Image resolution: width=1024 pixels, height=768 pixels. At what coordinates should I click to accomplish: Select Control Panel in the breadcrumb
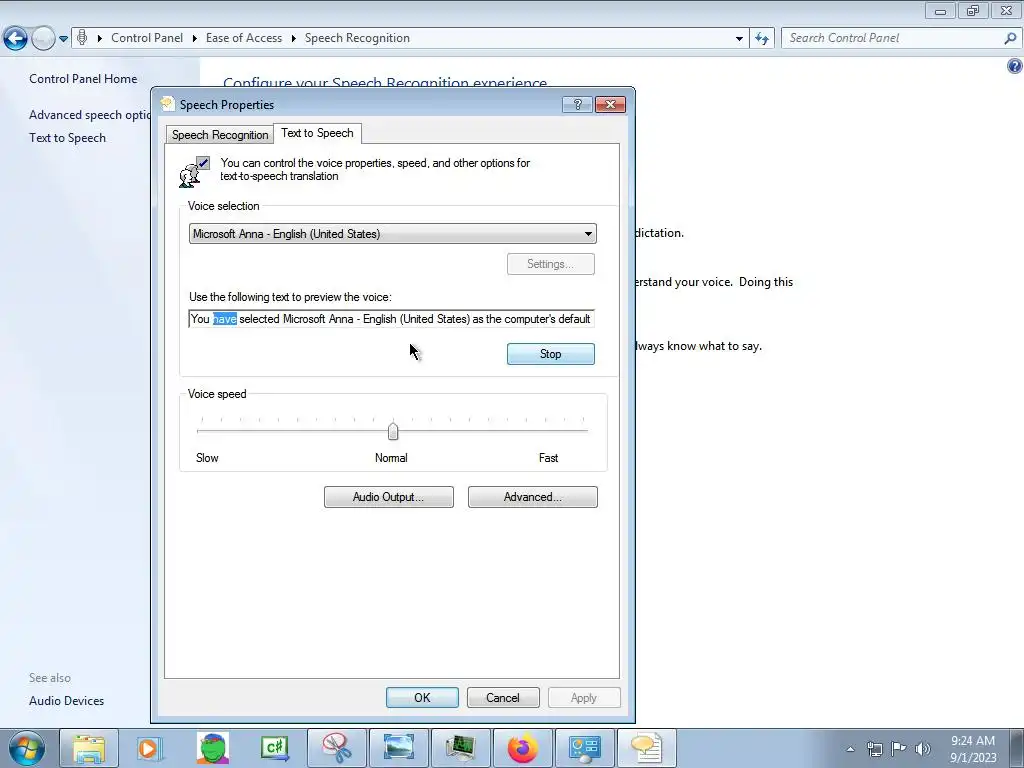pos(147,38)
